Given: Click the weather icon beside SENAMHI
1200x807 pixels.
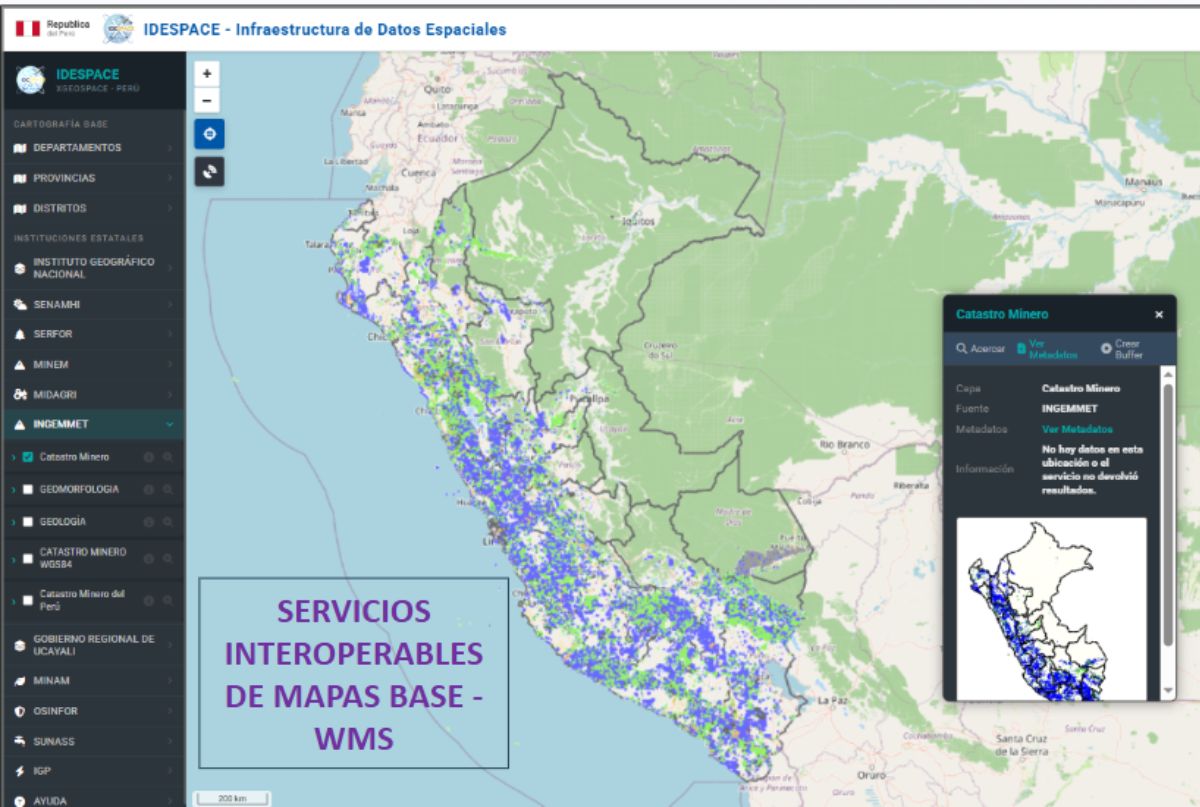Looking at the screenshot, I should (20, 304).
